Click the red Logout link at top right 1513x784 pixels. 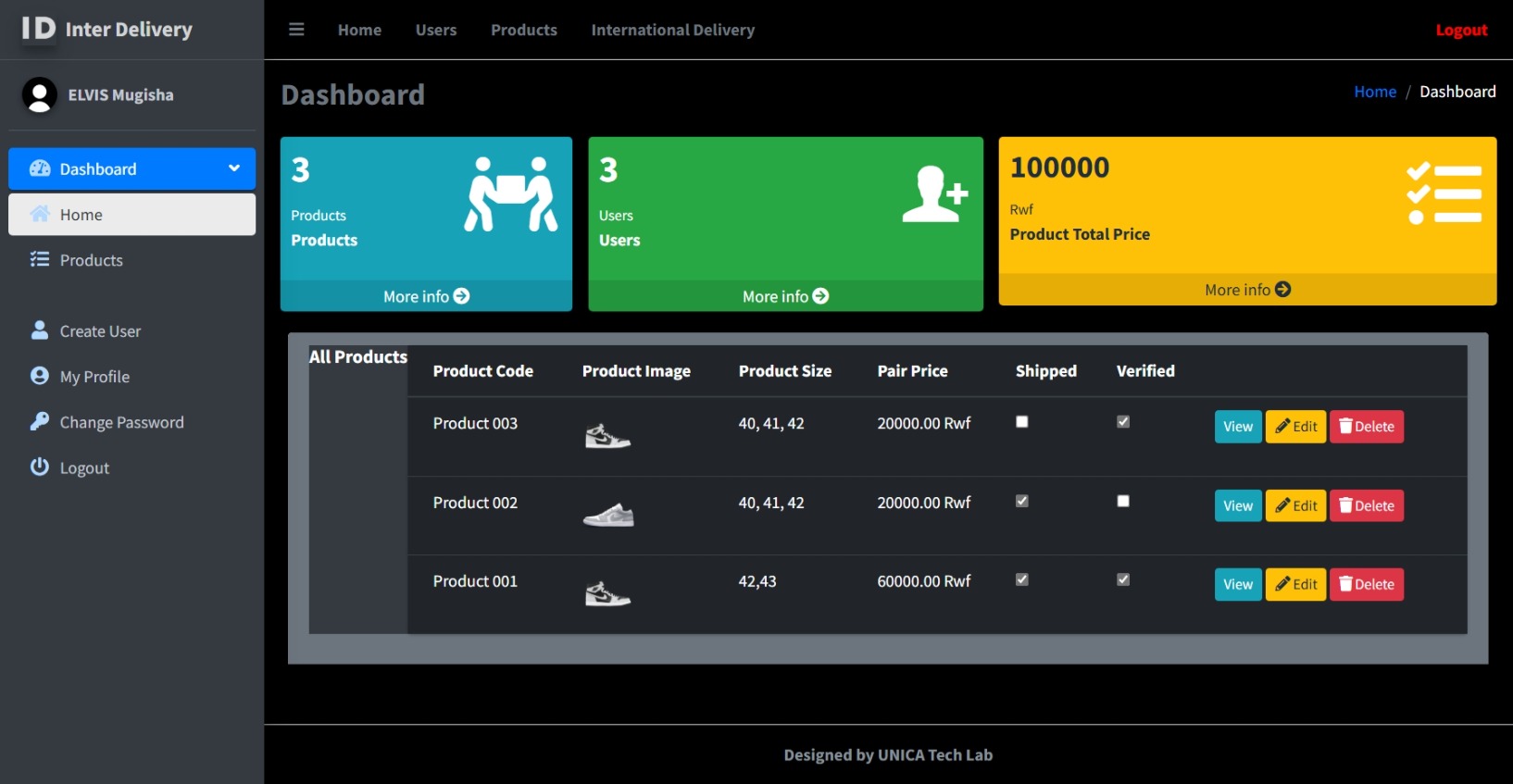click(x=1461, y=30)
